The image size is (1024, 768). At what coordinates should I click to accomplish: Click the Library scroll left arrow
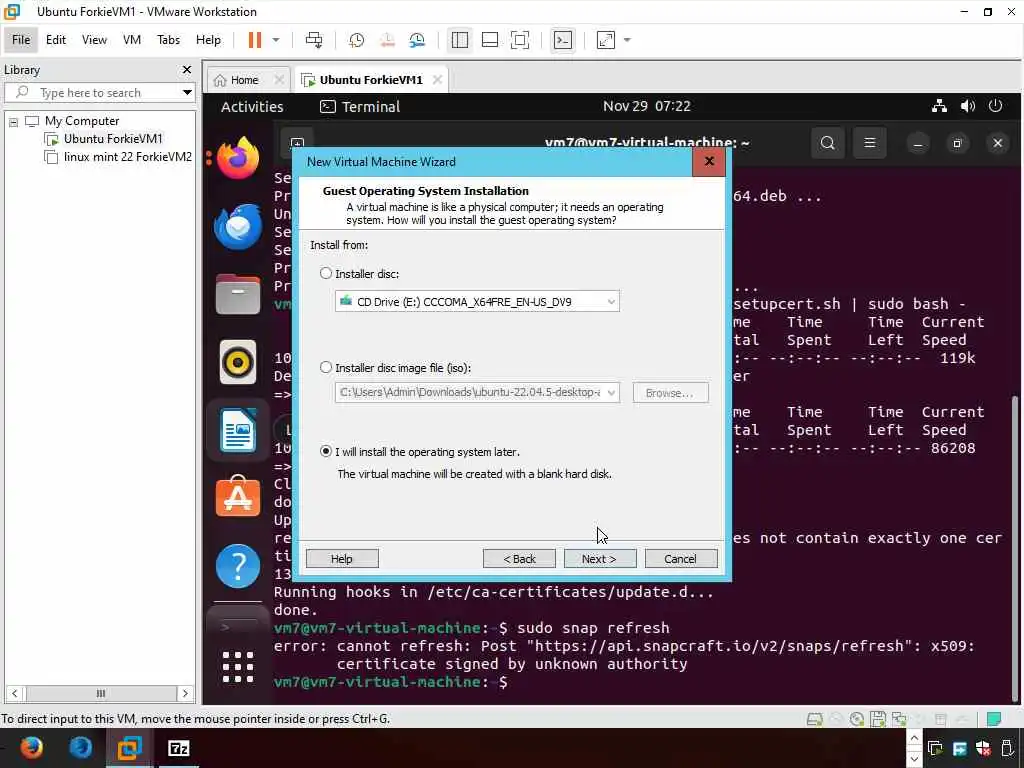pos(15,694)
